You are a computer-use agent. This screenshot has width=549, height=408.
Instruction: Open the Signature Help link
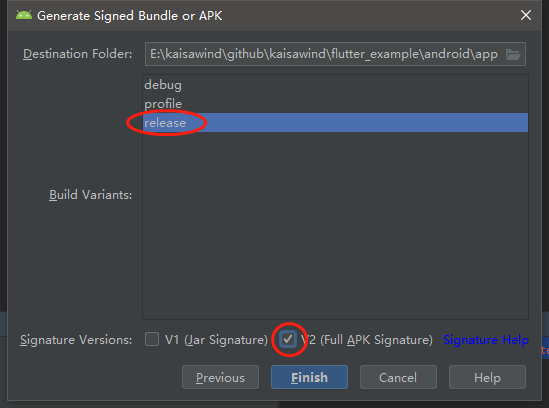click(x=486, y=340)
